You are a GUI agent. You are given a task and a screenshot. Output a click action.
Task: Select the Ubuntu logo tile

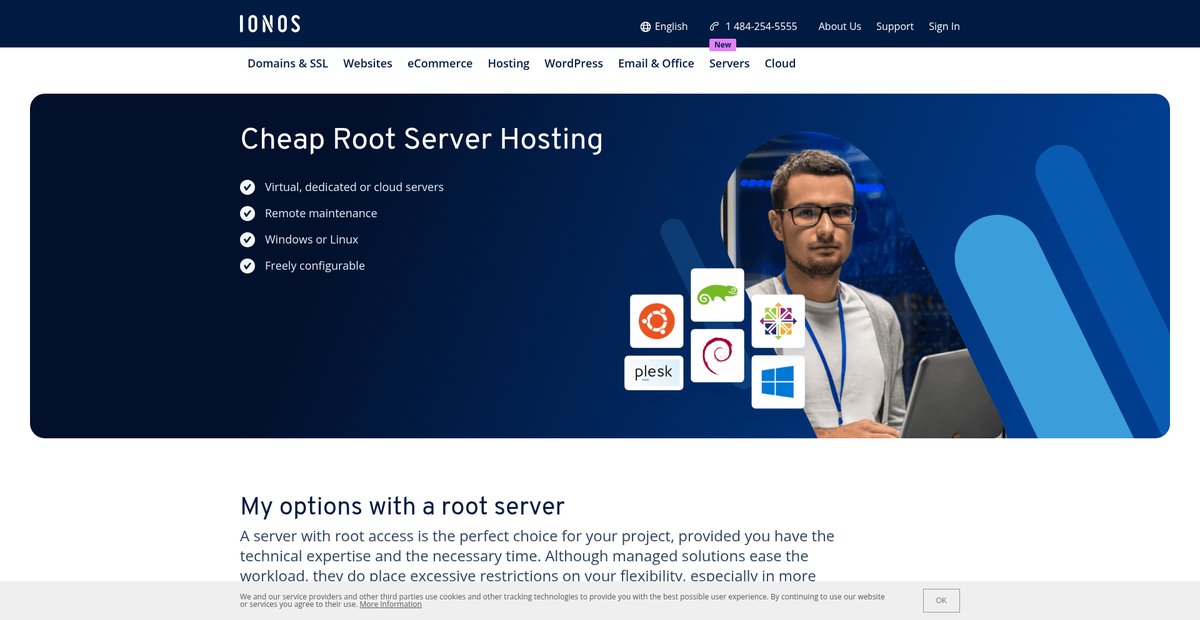click(657, 321)
